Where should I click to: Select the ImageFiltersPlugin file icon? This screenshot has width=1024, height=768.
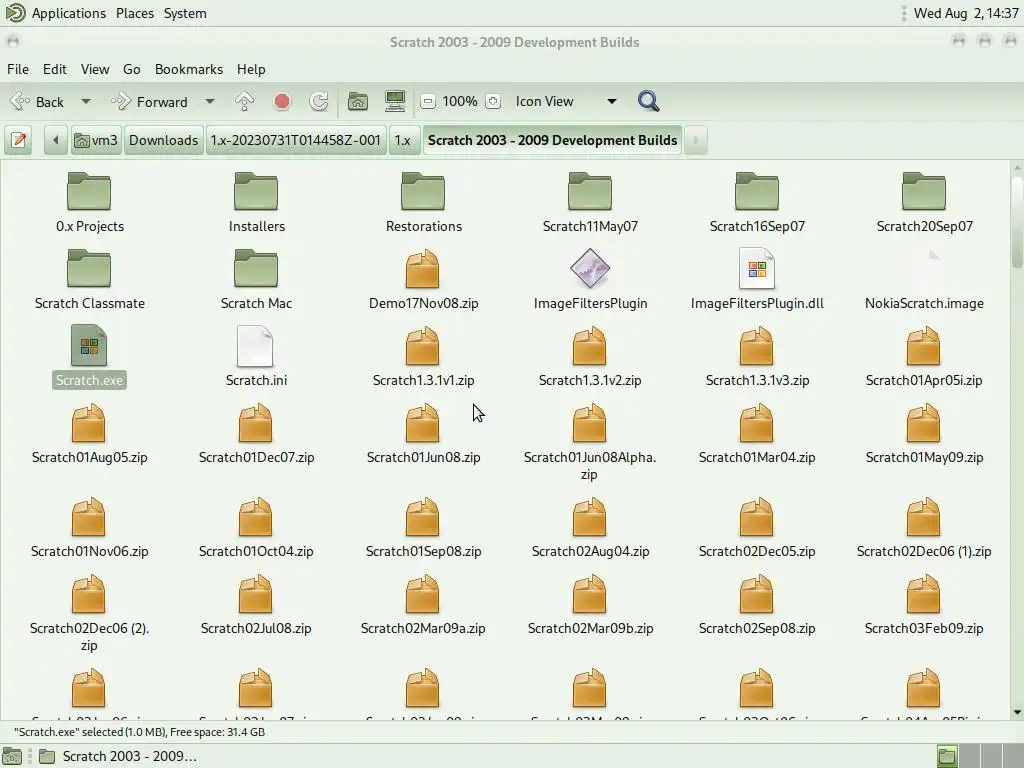(x=590, y=268)
